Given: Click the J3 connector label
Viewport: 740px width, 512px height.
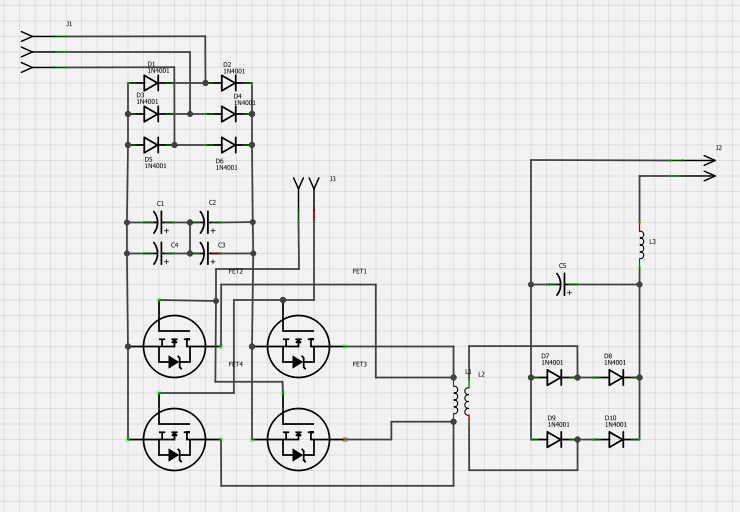Looking at the screenshot, I should pyautogui.click(x=332, y=179).
